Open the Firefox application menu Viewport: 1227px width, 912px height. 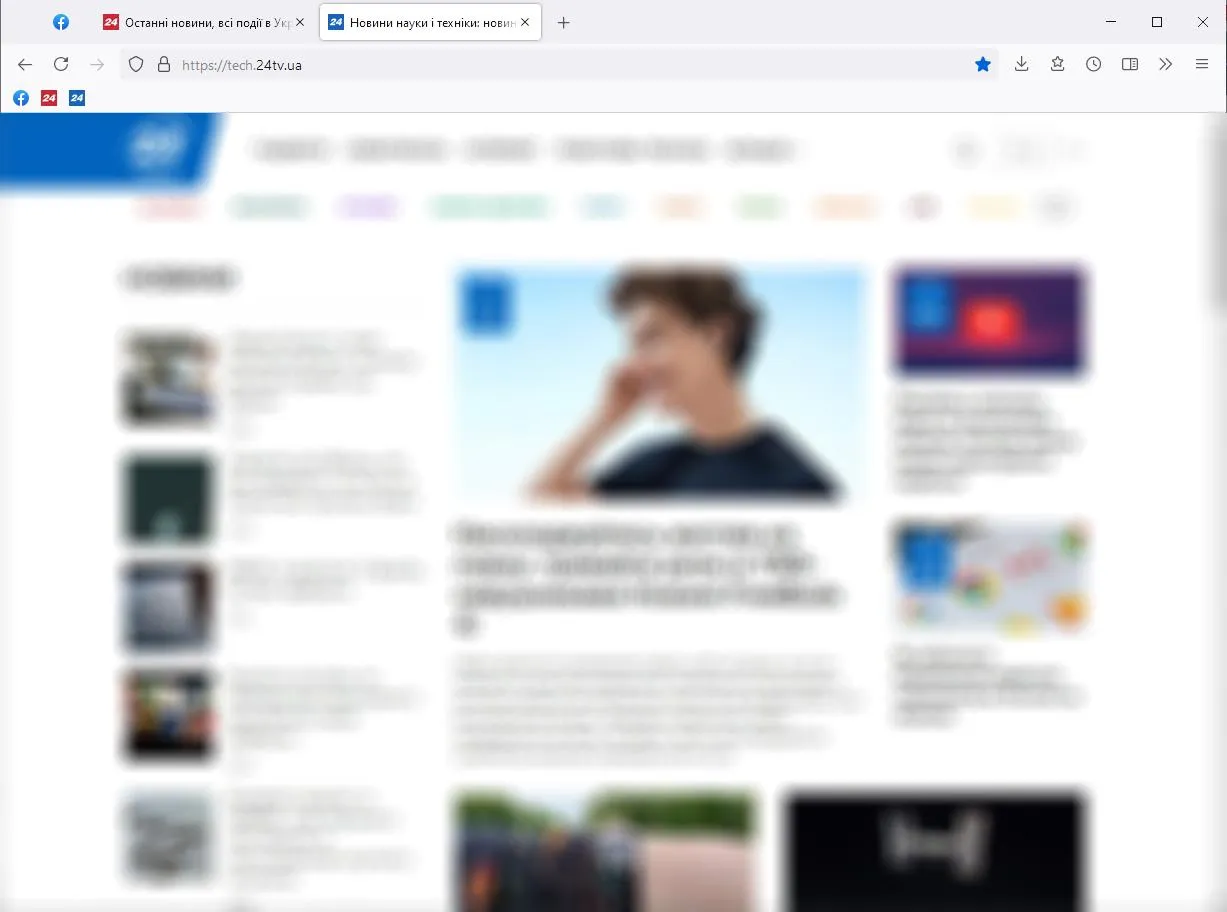1201,64
